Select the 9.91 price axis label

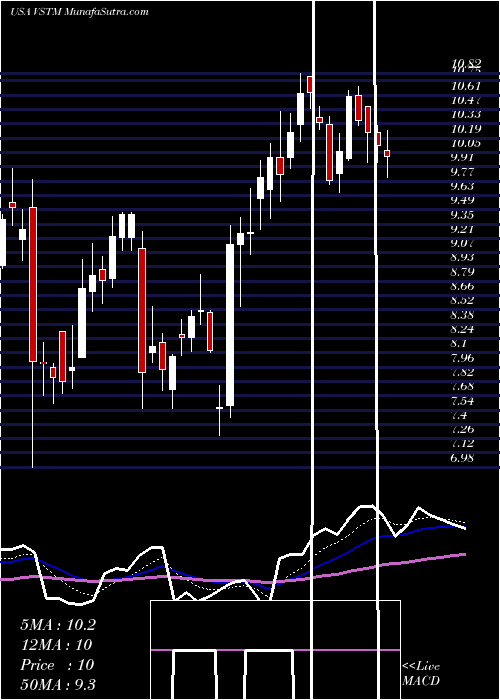463,157
